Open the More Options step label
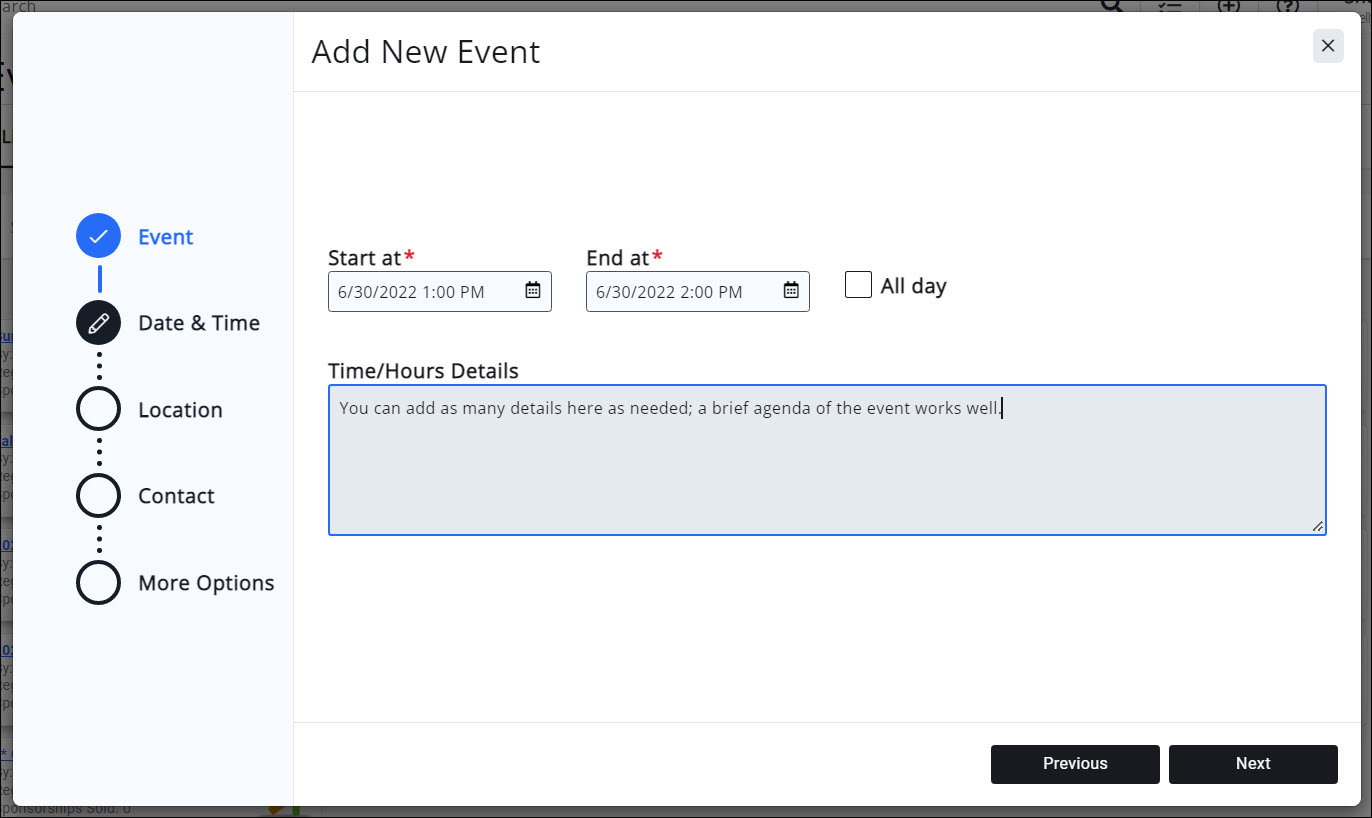The height and width of the screenshot is (818, 1372). click(x=206, y=583)
